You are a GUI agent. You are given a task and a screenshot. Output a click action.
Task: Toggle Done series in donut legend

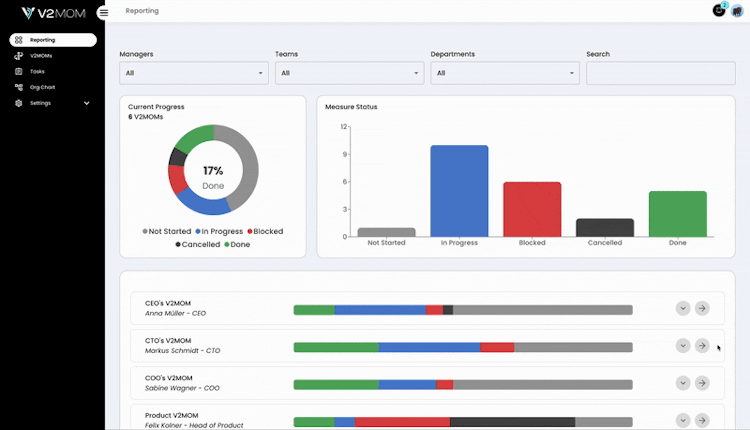pyautogui.click(x=237, y=244)
